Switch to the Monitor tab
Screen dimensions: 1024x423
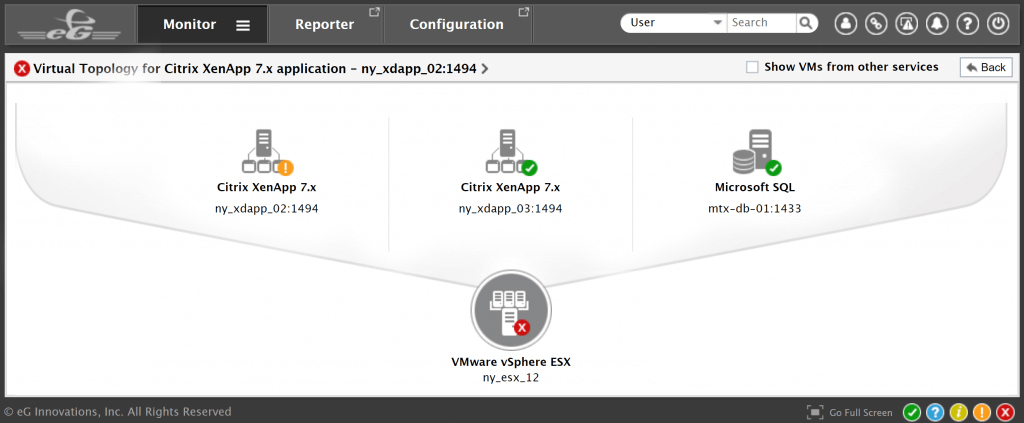point(202,25)
